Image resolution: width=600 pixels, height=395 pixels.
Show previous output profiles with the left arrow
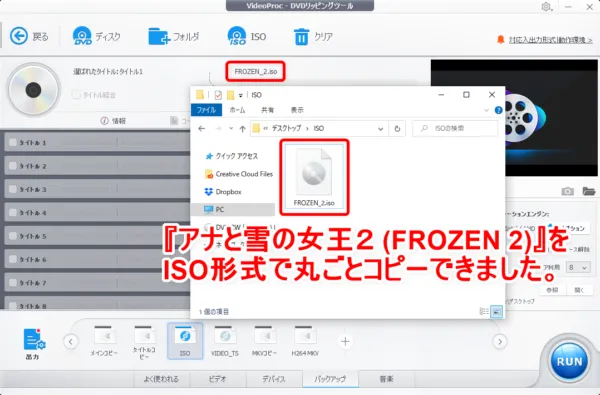[x=71, y=341]
